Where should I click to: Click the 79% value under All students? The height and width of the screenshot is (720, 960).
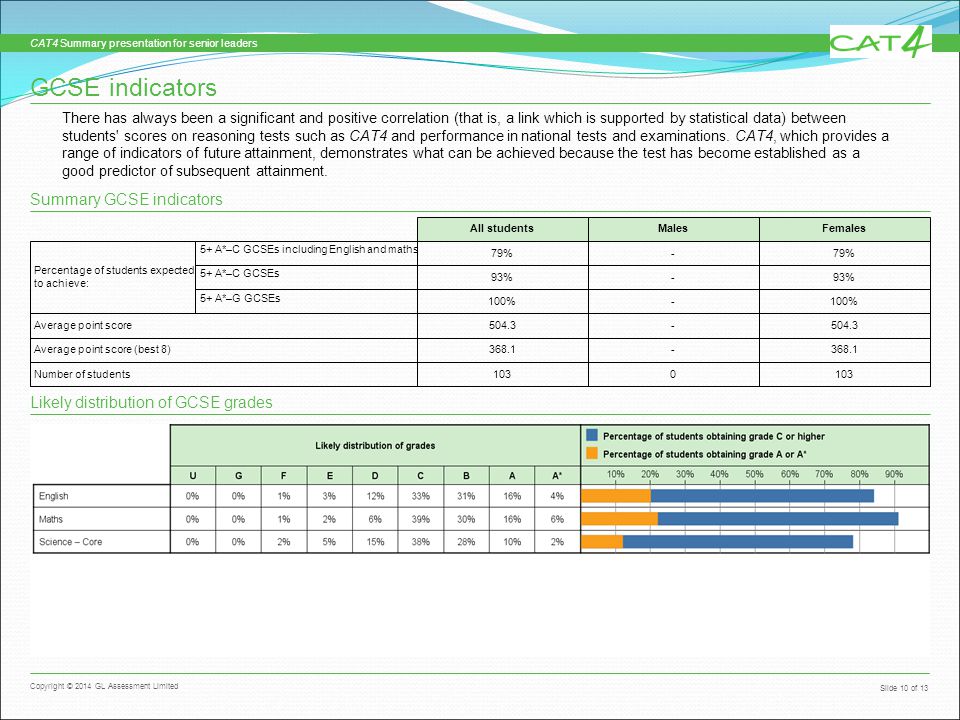pos(501,253)
